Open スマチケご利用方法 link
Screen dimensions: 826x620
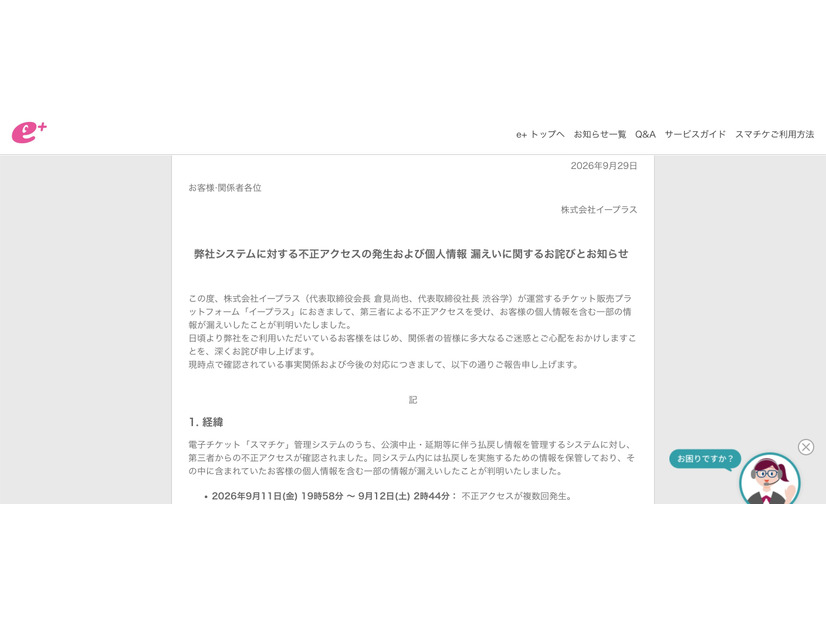[x=774, y=134]
